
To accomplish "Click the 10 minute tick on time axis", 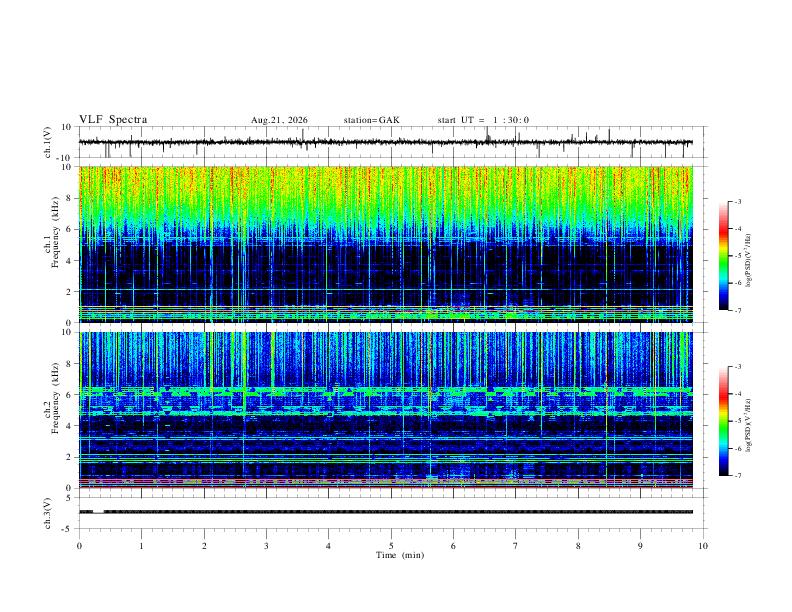I will tap(703, 546).
